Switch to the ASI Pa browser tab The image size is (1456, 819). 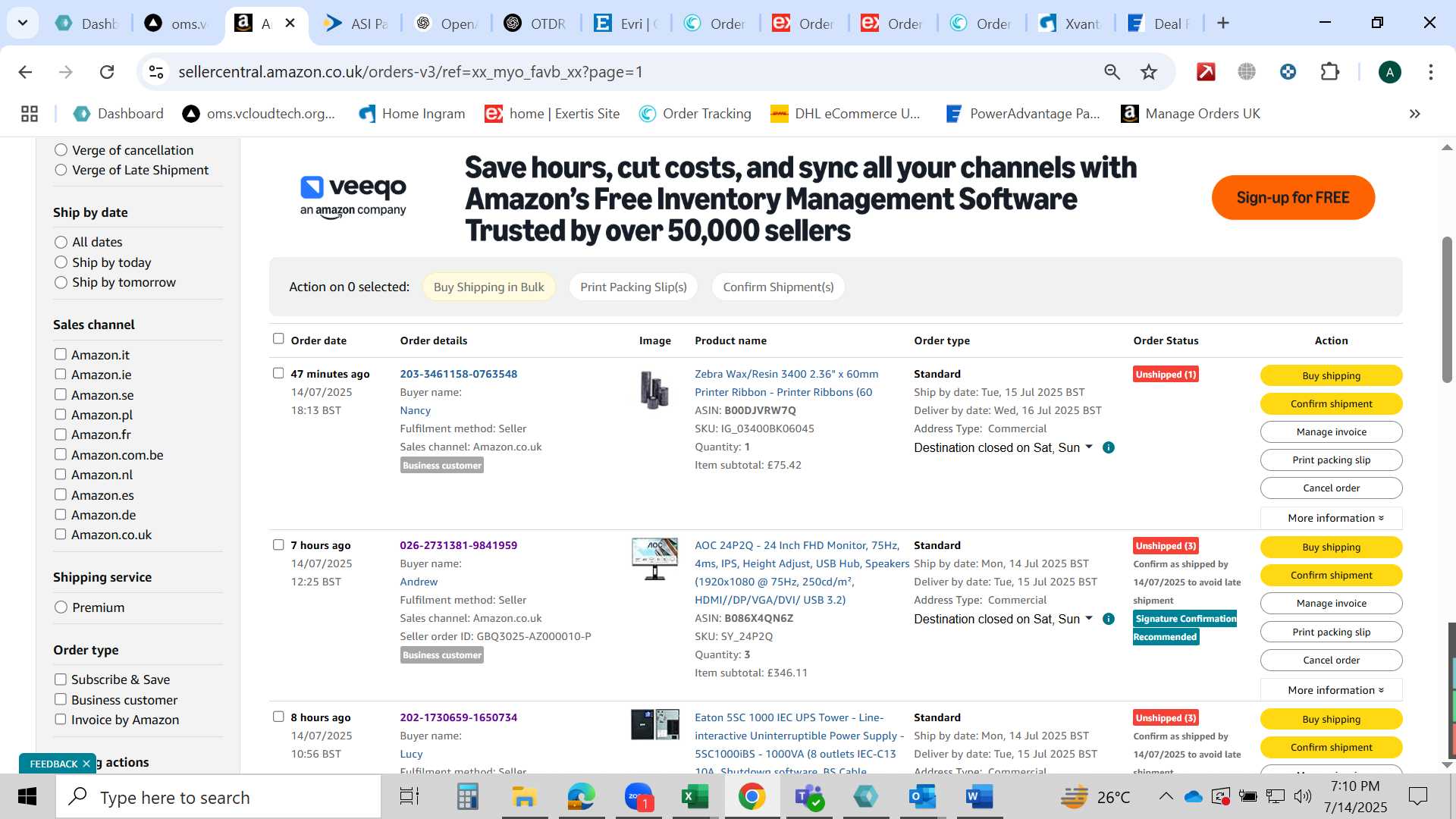(356, 24)
